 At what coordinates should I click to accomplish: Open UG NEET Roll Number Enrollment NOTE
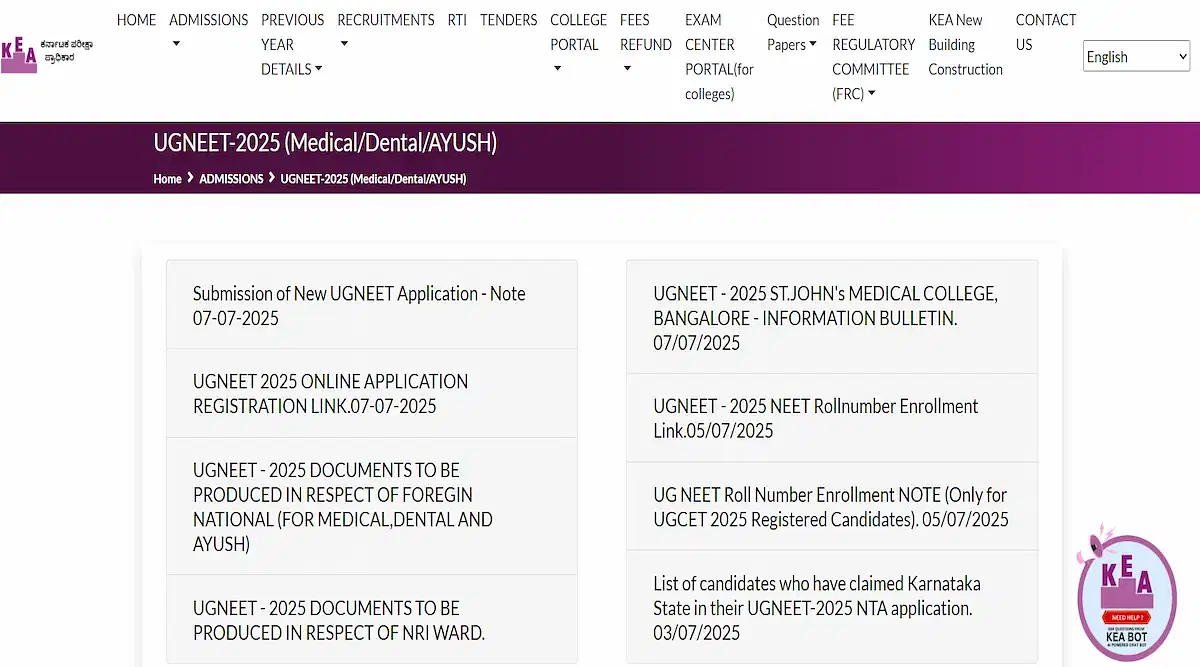[x=832, y=506]
